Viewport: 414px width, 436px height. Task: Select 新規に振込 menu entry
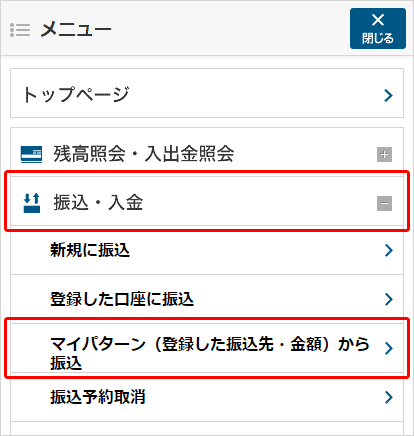click(x=207, y=250)
